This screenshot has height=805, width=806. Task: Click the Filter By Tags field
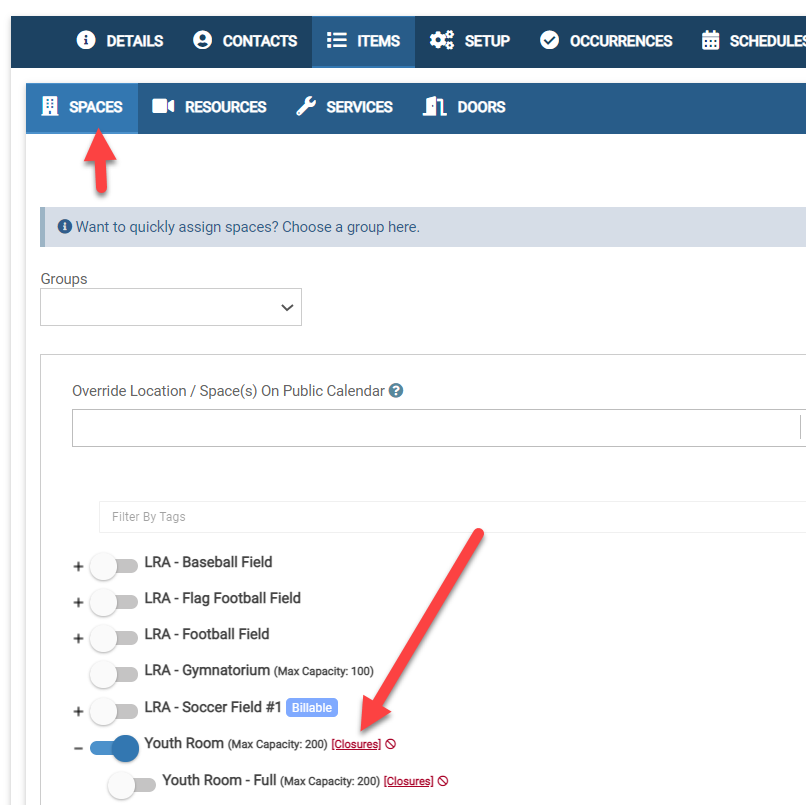coord(450,517)
